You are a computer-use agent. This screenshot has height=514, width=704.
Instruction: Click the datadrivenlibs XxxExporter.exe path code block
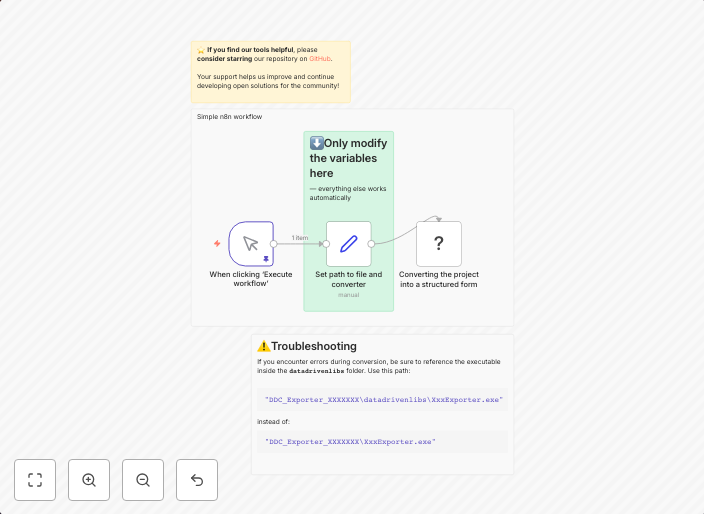click(383, 400)
